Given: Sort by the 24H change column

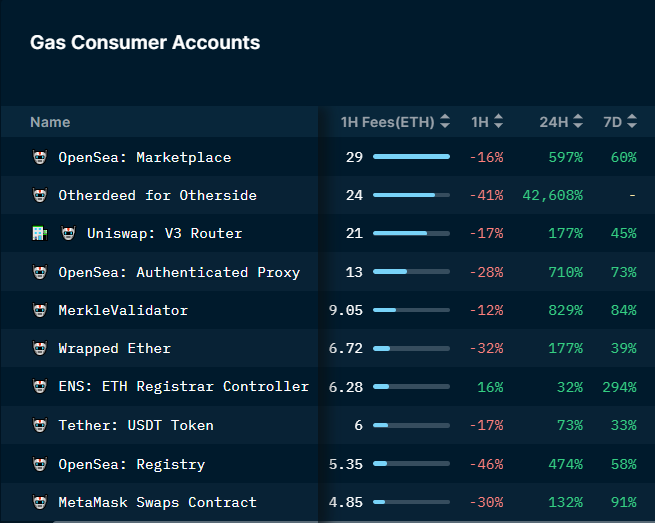Looking at the screenshot, I should click(561, 122).
